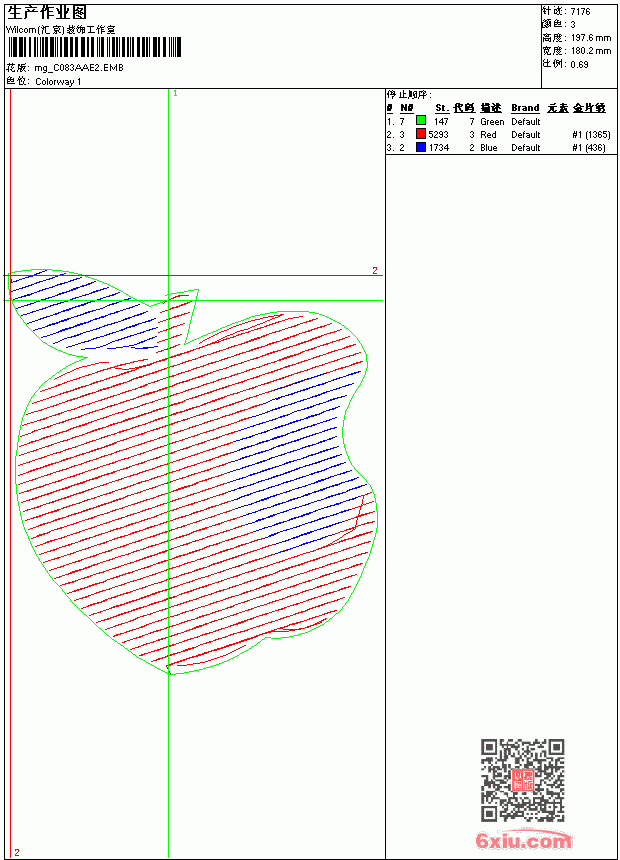Select the Brand column header
The height and width of the screenshot is (860, 620).
[x=525, y=108]
